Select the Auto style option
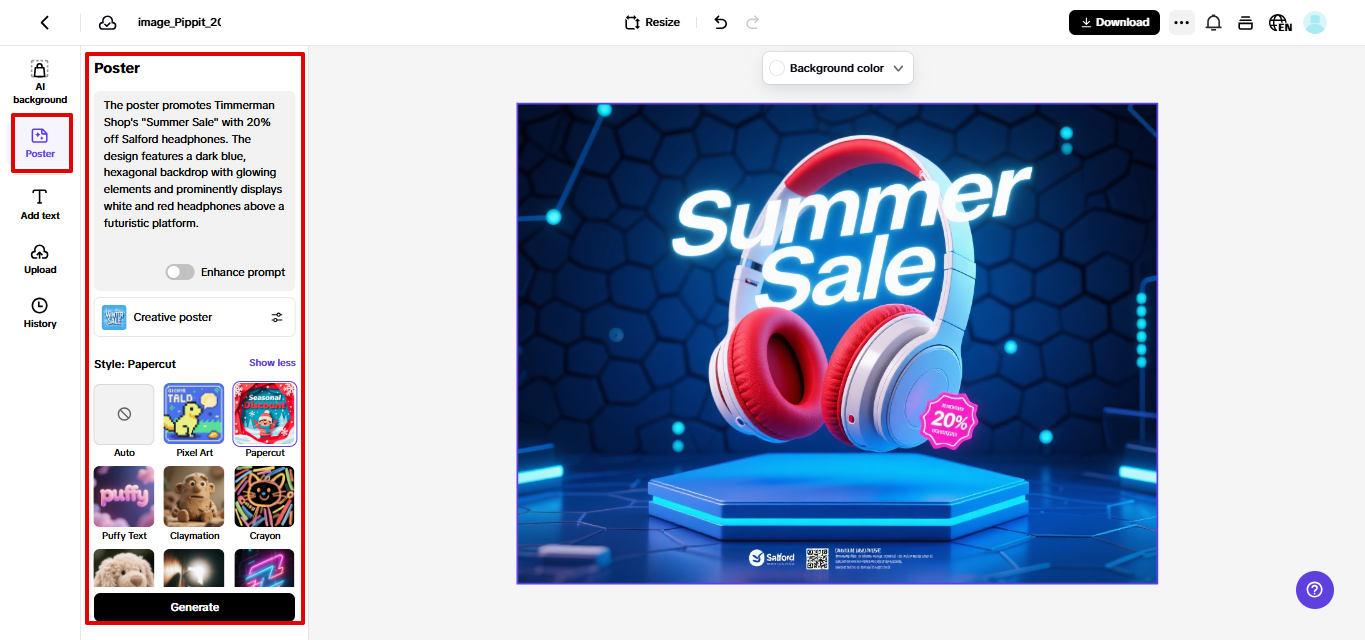Image resolution: width=1365 pixels, height=640 pixels. [x=124, y=414]
